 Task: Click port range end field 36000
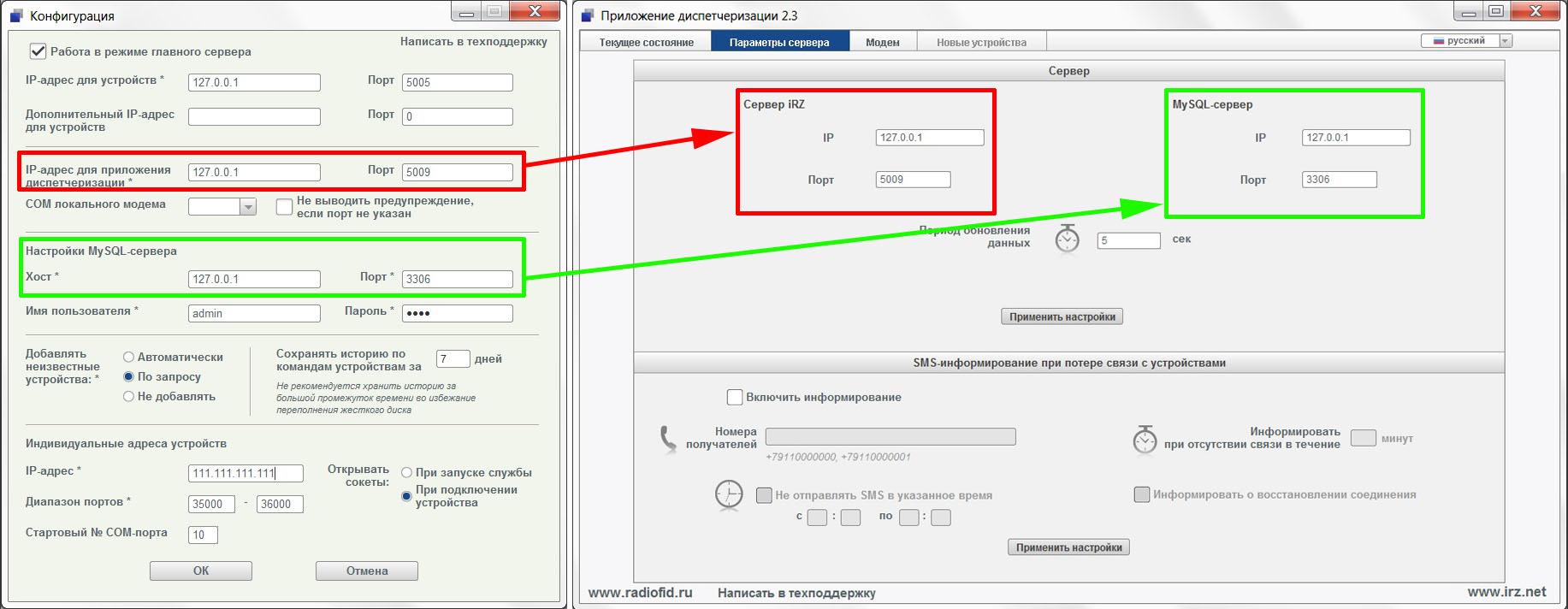pyautogui.click(x=280, y=504)
